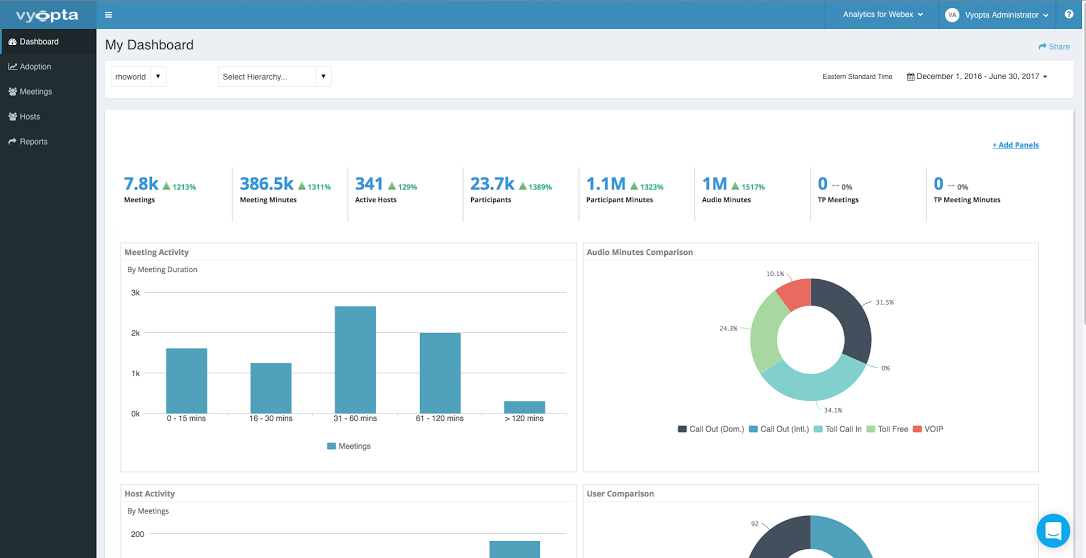Open the Select Hierarchy dropdown
Screen dimensions: 1086x558
point(275,77)
